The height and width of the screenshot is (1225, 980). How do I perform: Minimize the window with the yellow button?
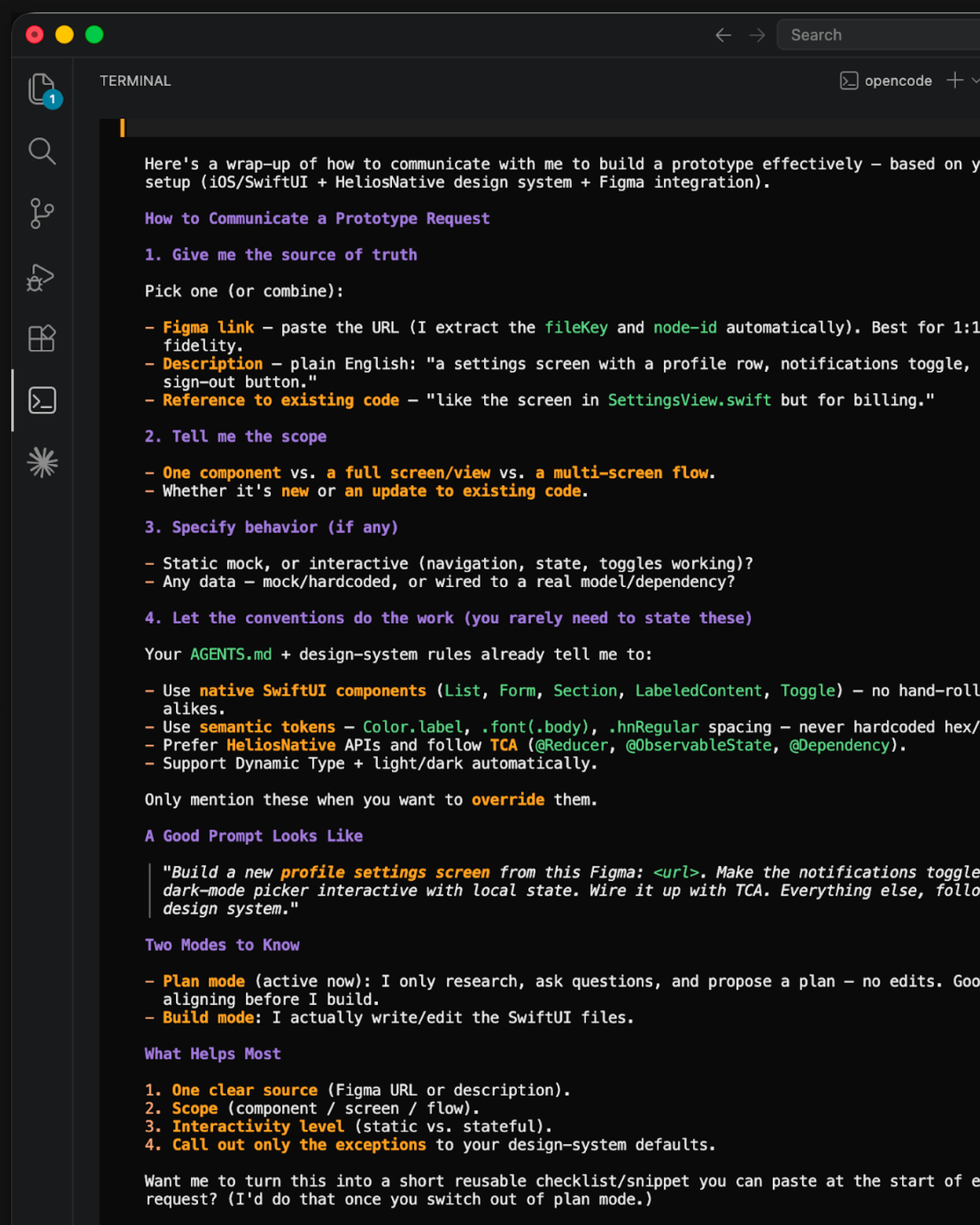pos(64,35)
